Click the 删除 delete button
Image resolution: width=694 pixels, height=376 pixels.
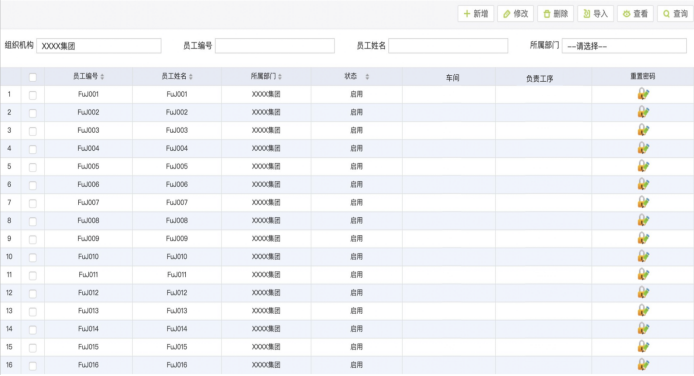tap(555, 14)
